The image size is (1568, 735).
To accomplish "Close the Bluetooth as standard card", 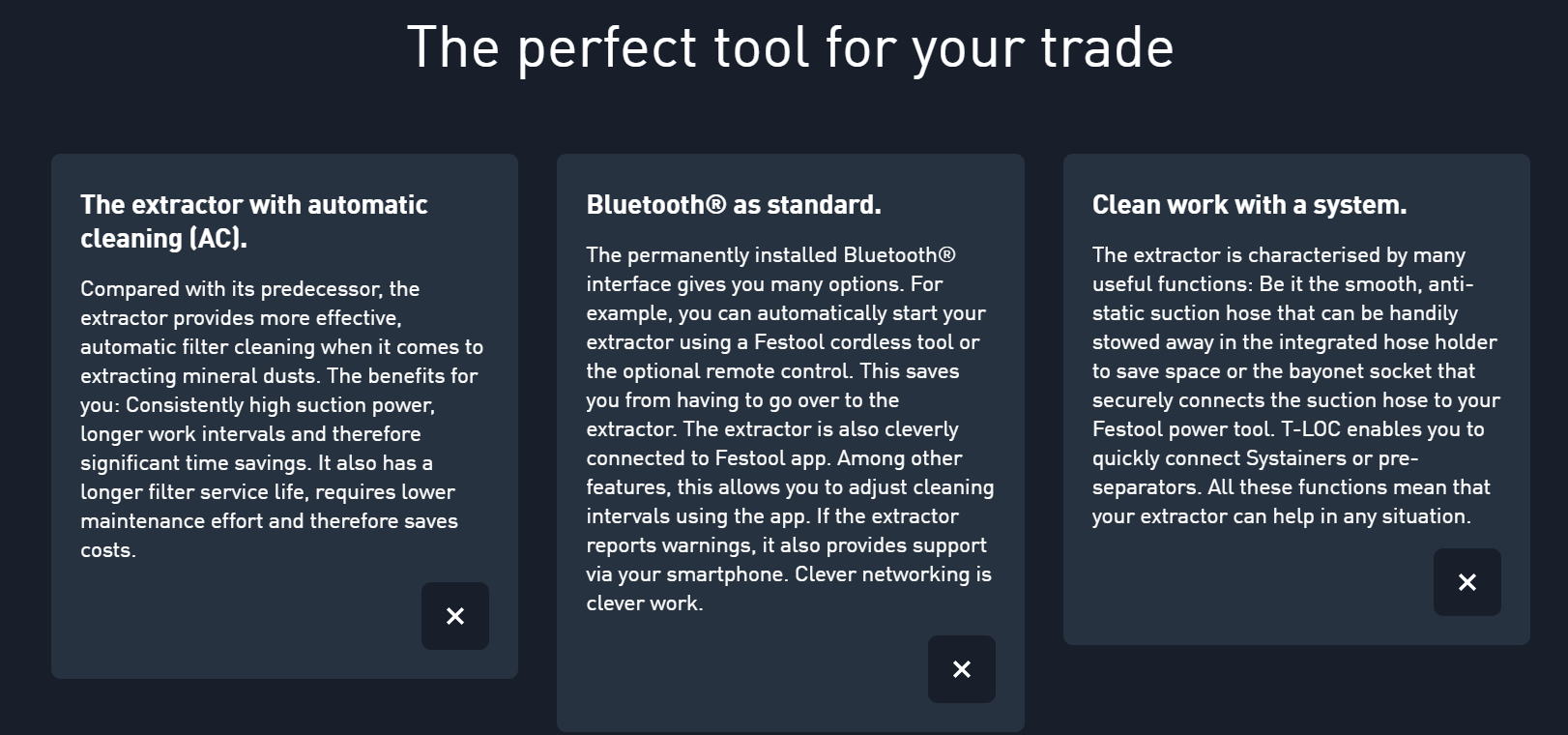I will pos(962,669).
